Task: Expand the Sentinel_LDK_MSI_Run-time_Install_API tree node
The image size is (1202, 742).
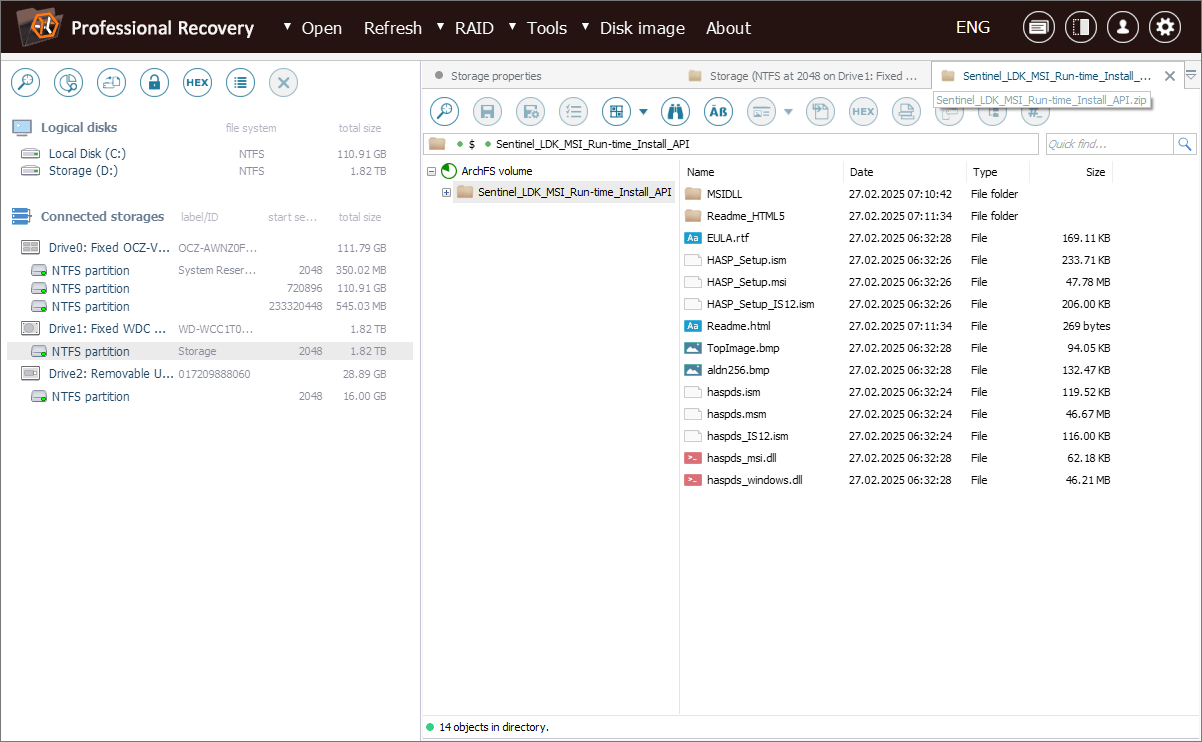Action: coord(446,192)
